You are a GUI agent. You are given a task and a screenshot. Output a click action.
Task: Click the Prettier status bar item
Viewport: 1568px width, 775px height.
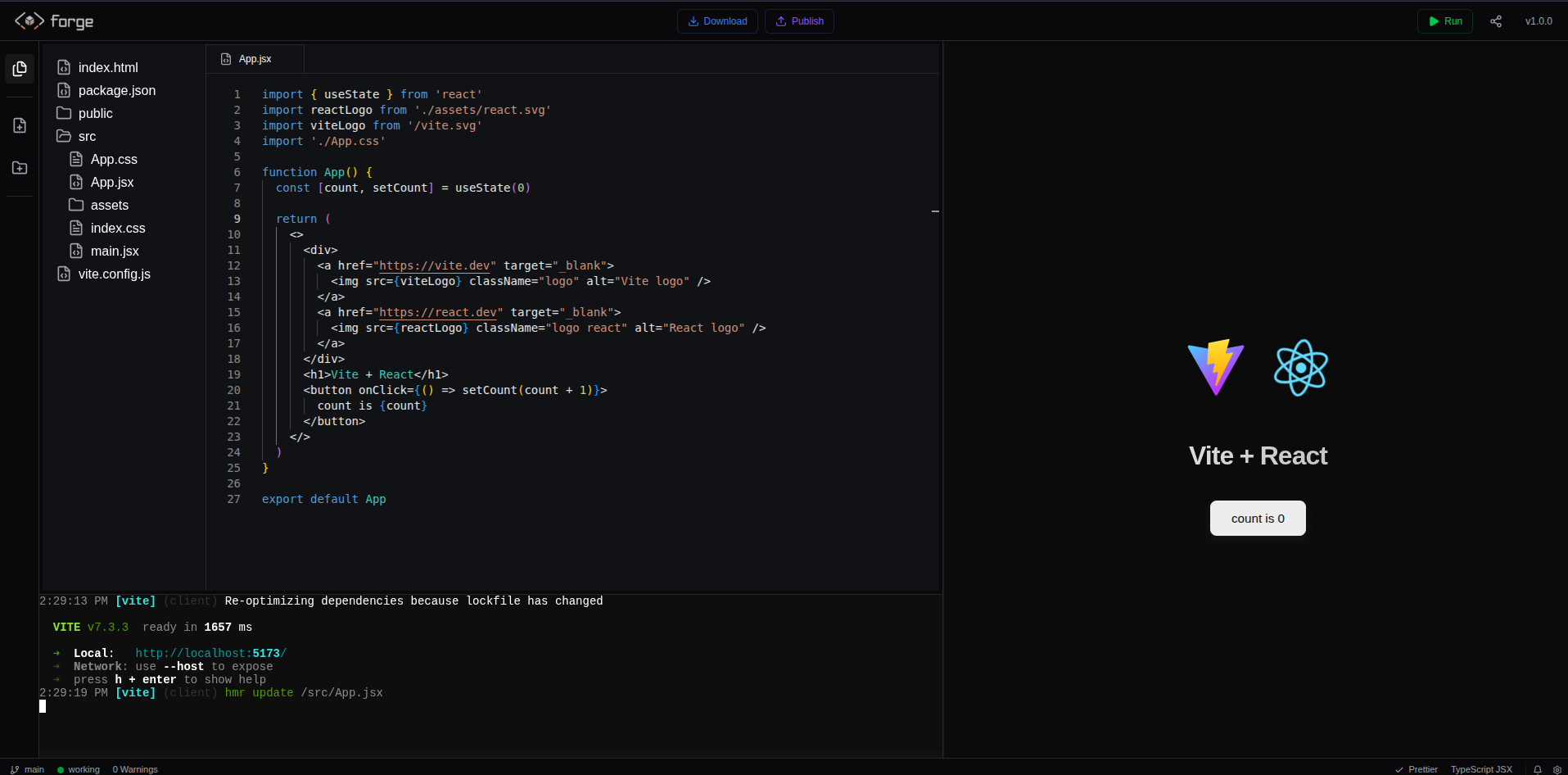1417,769
